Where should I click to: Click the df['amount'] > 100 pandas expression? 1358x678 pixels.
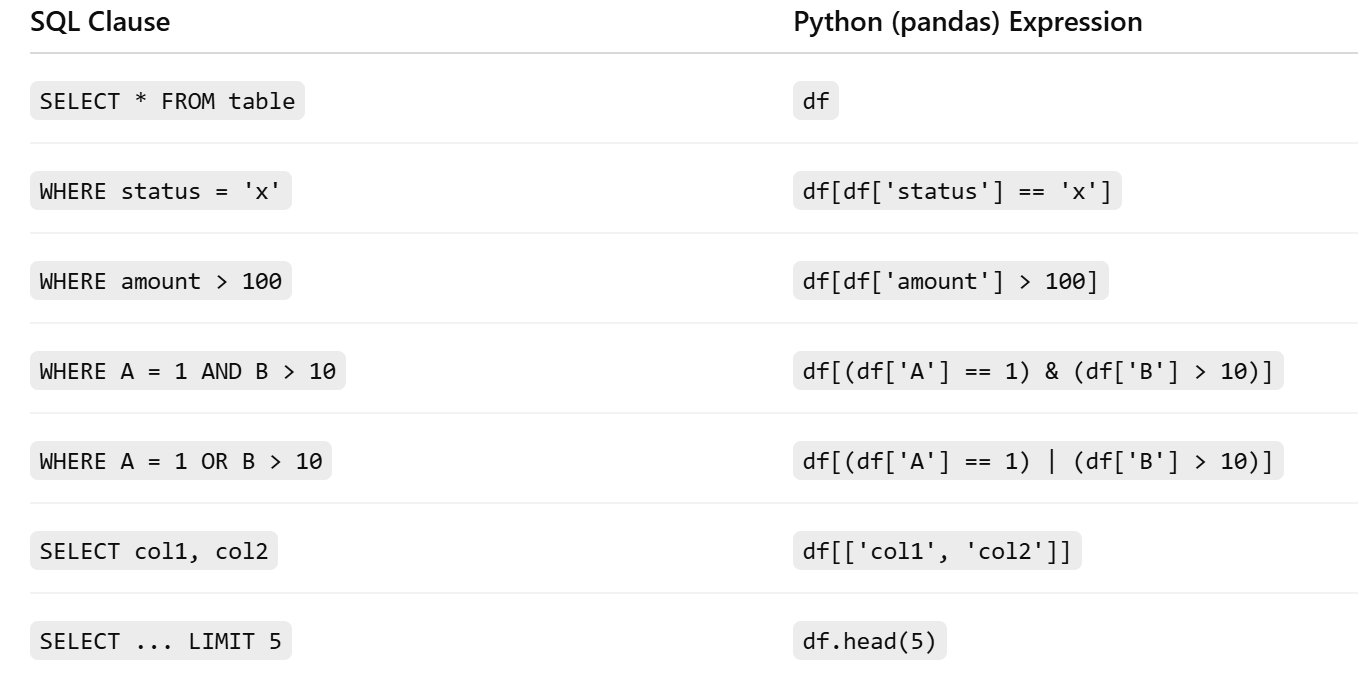[950, 281]
